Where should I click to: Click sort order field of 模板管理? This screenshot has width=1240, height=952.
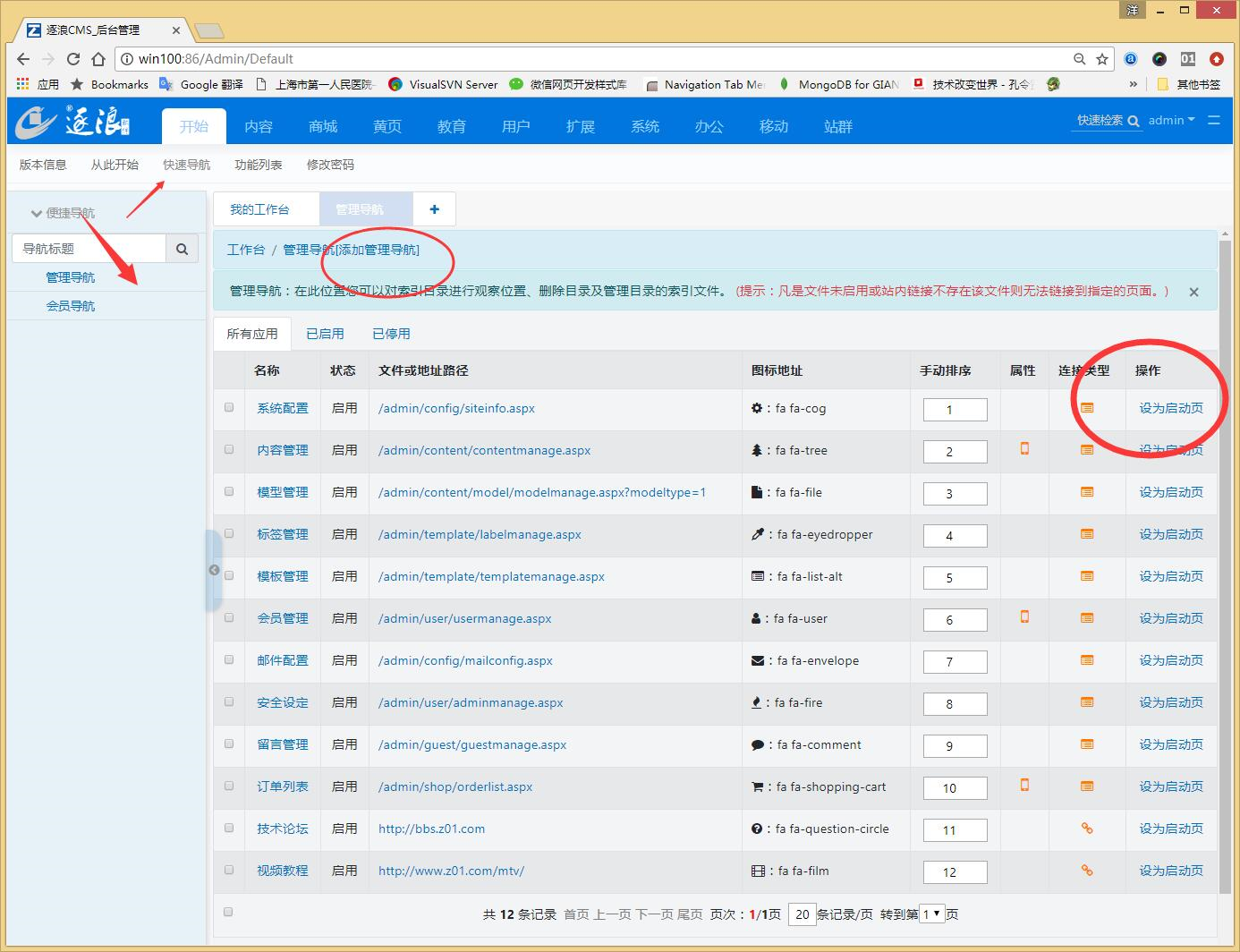pyautogui.click(x=955, y=578)
